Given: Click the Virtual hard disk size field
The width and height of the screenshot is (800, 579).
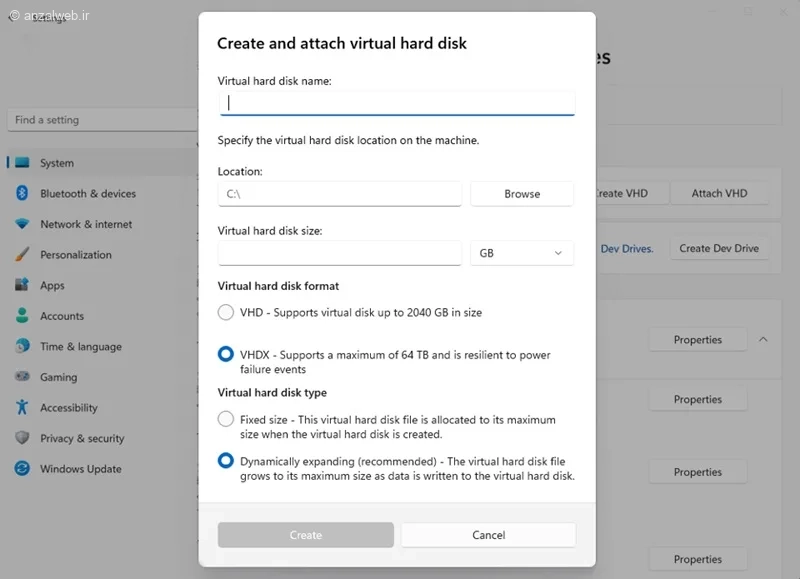Looking at the screenshot, I should tap(340, 253).
